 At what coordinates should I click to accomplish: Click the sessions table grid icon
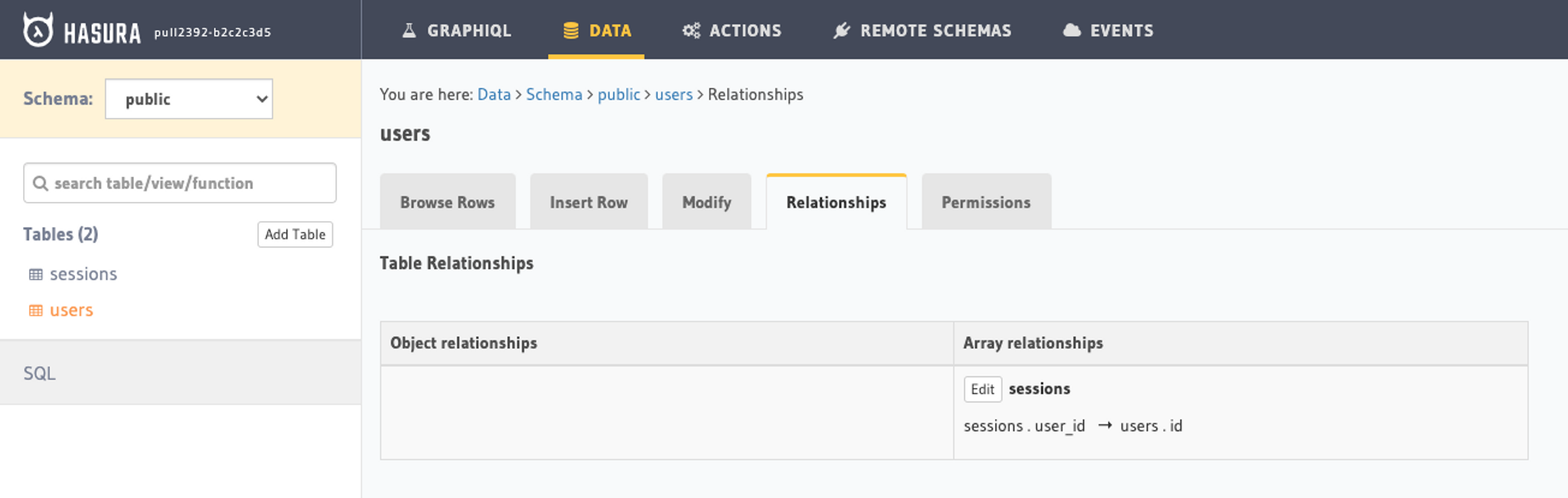click(36, 275)
